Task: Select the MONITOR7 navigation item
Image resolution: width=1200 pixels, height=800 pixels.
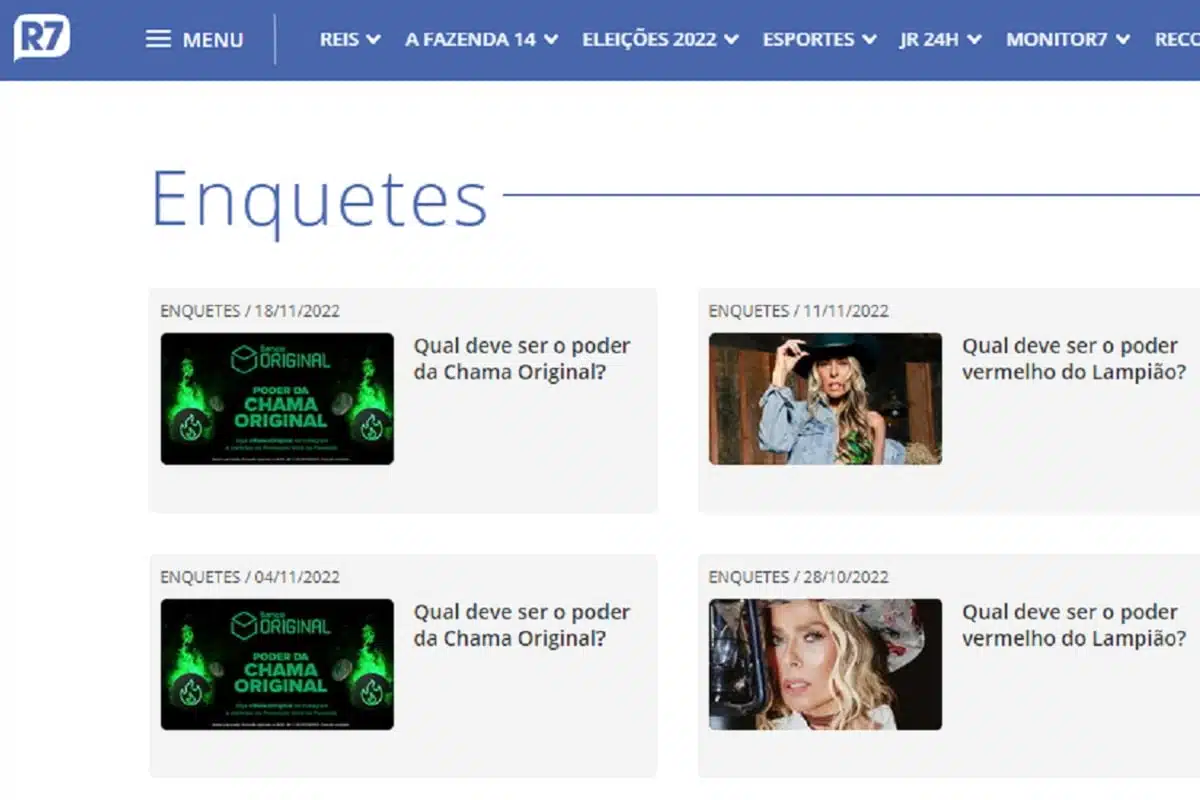Action: click(1067, 40)
